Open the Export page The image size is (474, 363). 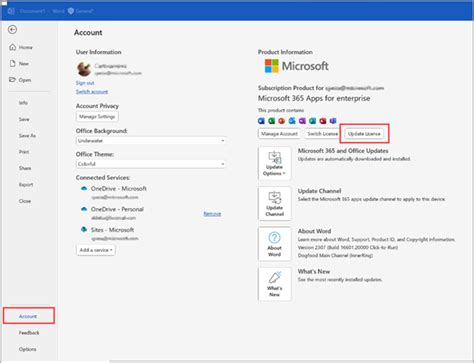coord(26,184)
